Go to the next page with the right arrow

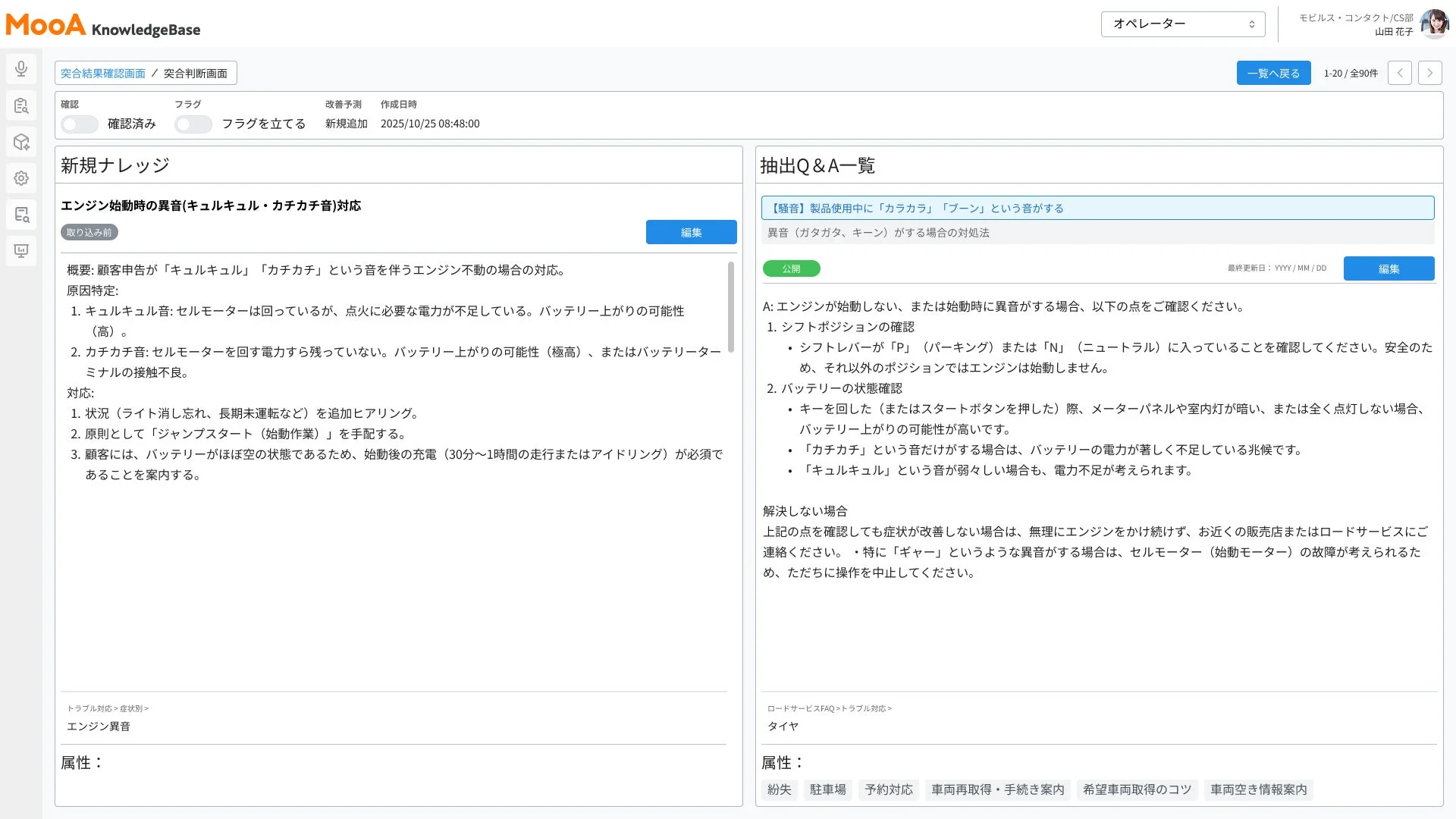pyautogui.click(x=1429, y=72)
